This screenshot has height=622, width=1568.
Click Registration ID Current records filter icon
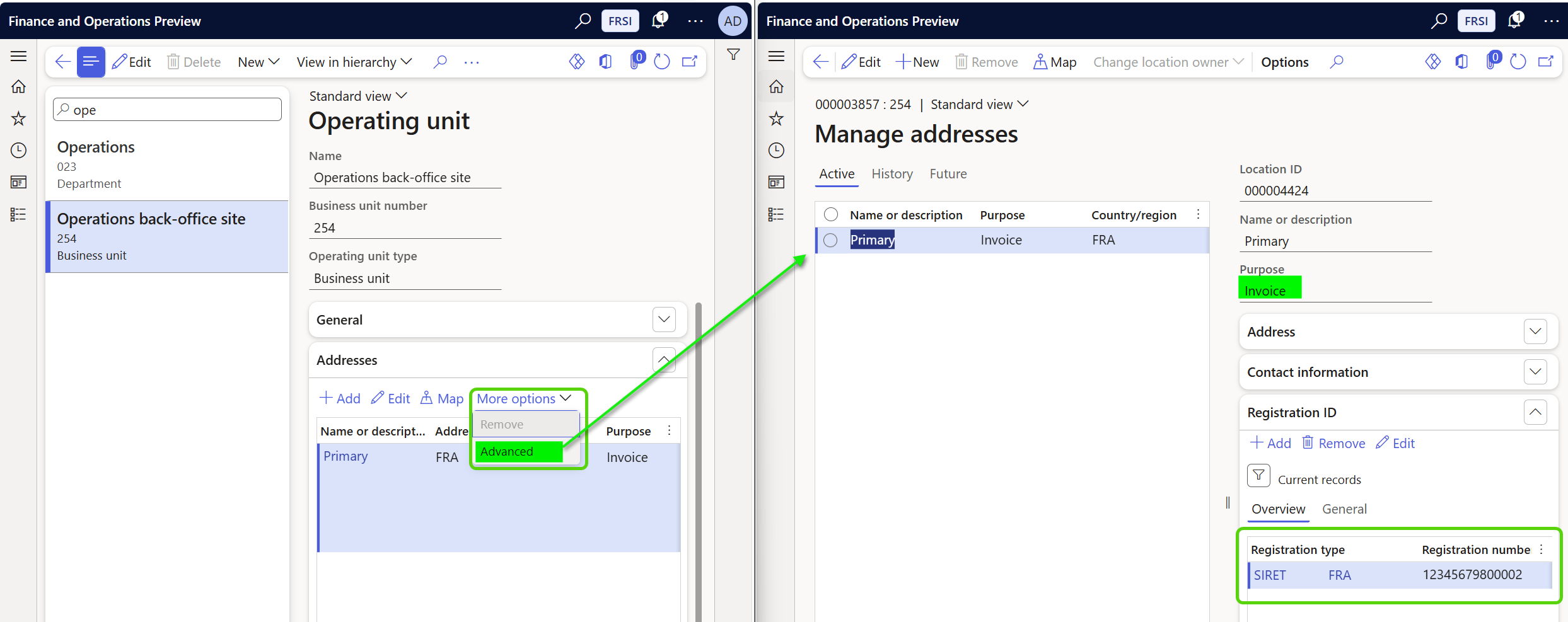pos(1258,475)
